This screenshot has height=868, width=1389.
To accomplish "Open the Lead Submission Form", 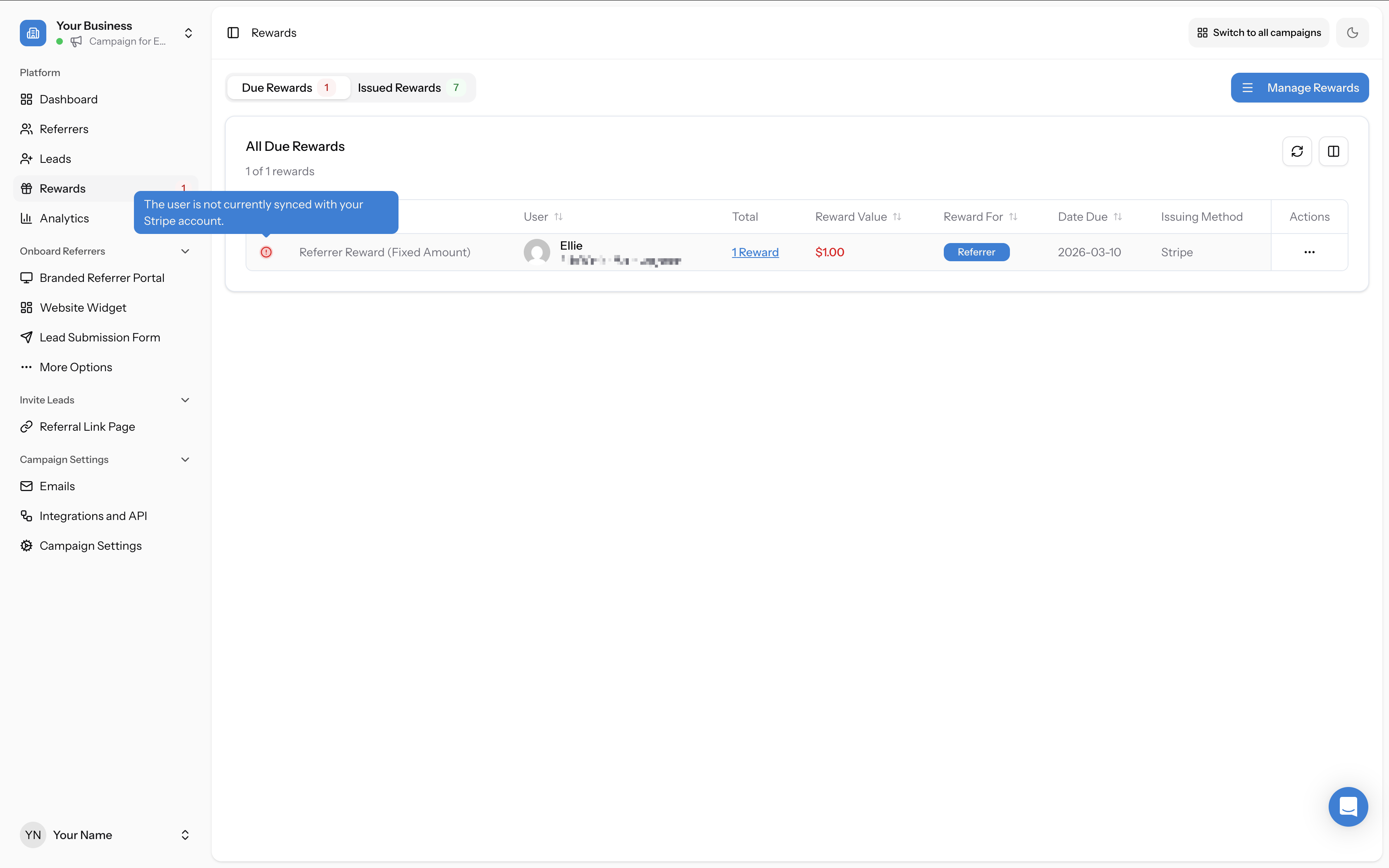I will tap(100, 337).
